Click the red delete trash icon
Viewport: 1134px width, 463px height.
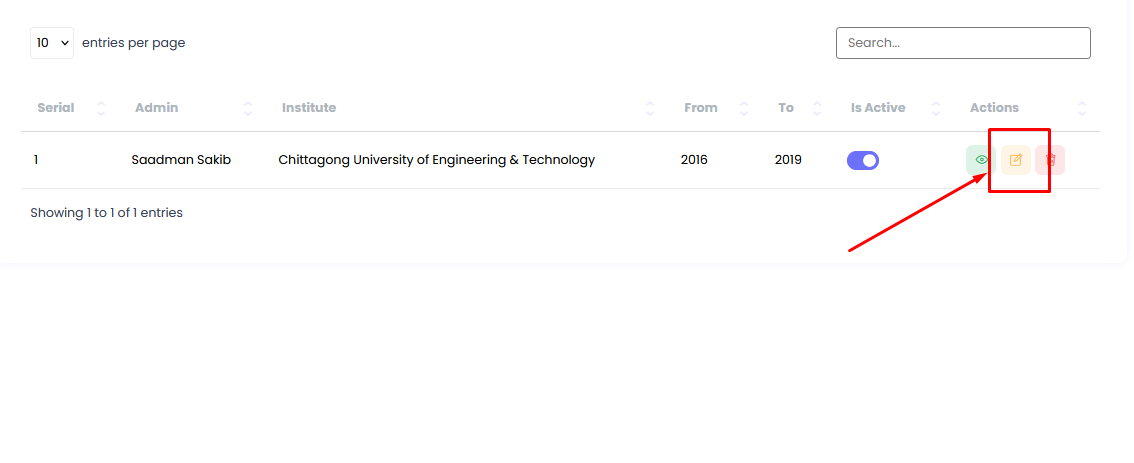pyautogui.click(x=1050, y=160)
